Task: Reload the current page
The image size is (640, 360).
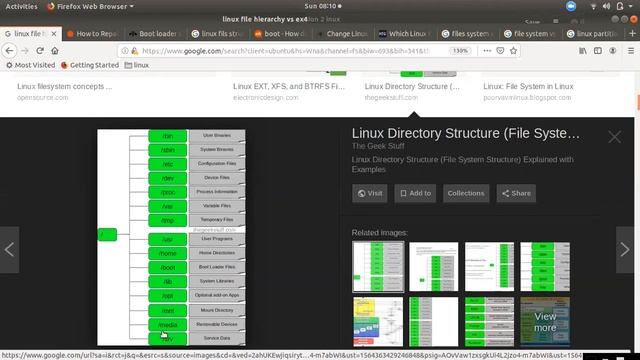Action: click(40, 51)
